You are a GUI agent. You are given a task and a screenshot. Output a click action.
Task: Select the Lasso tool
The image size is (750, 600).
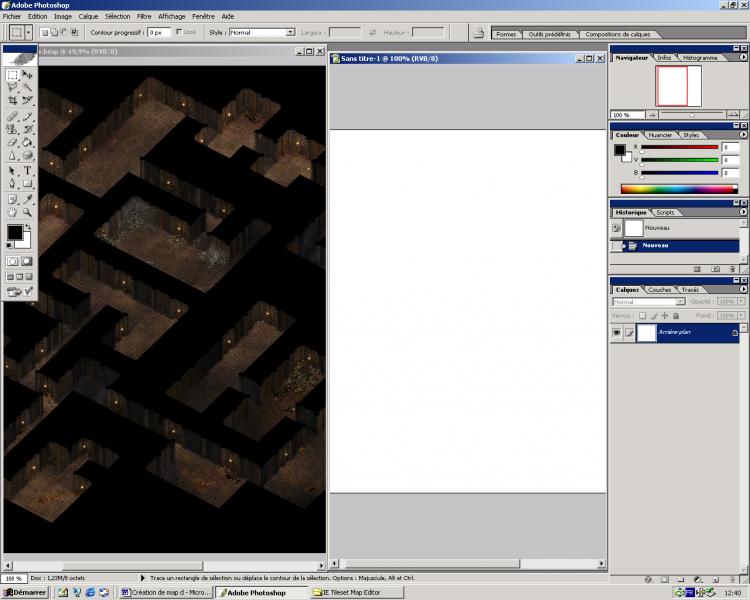(12, 88)
